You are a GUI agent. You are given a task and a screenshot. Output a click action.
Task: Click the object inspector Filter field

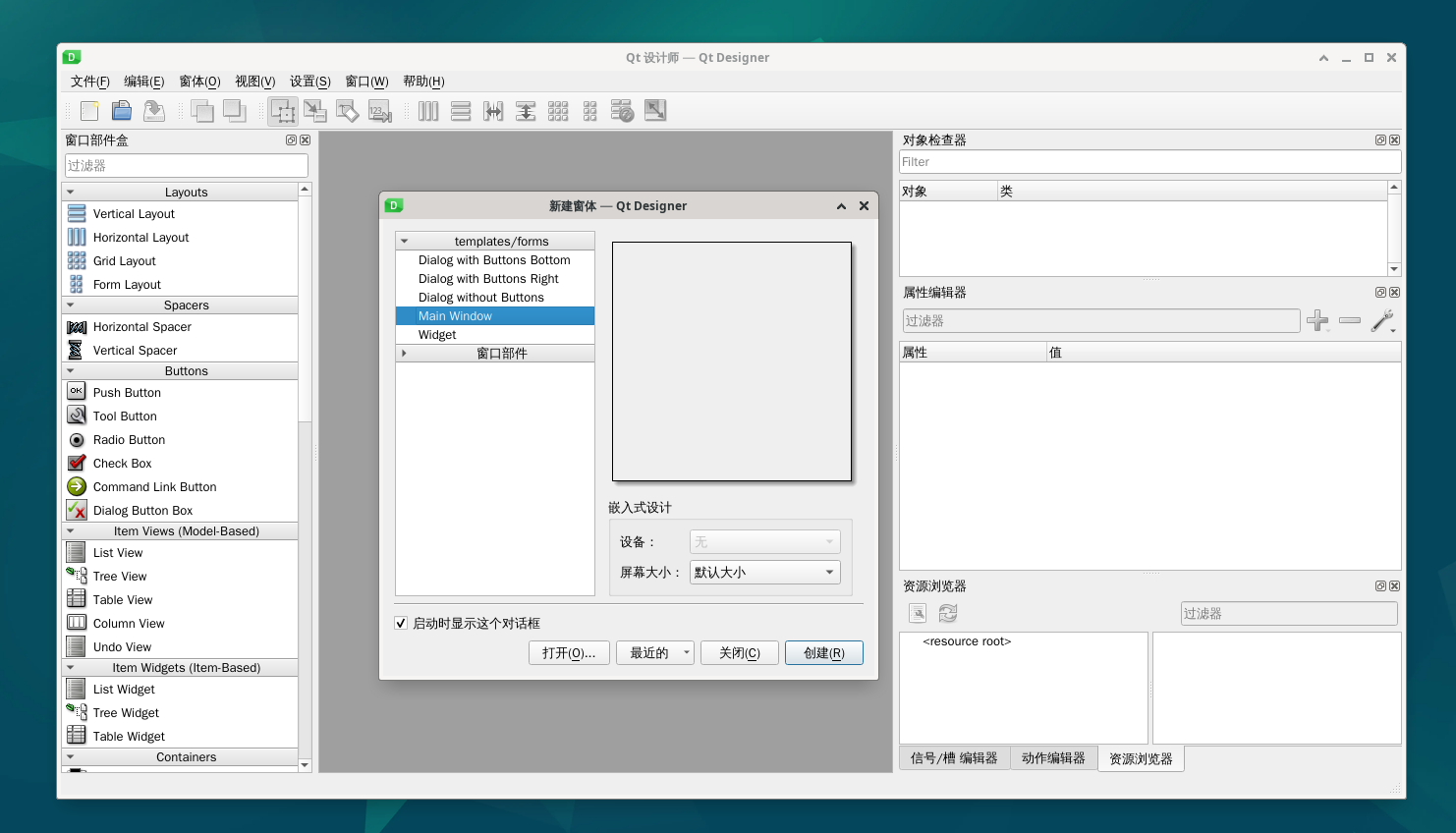tap(1150, 162)
